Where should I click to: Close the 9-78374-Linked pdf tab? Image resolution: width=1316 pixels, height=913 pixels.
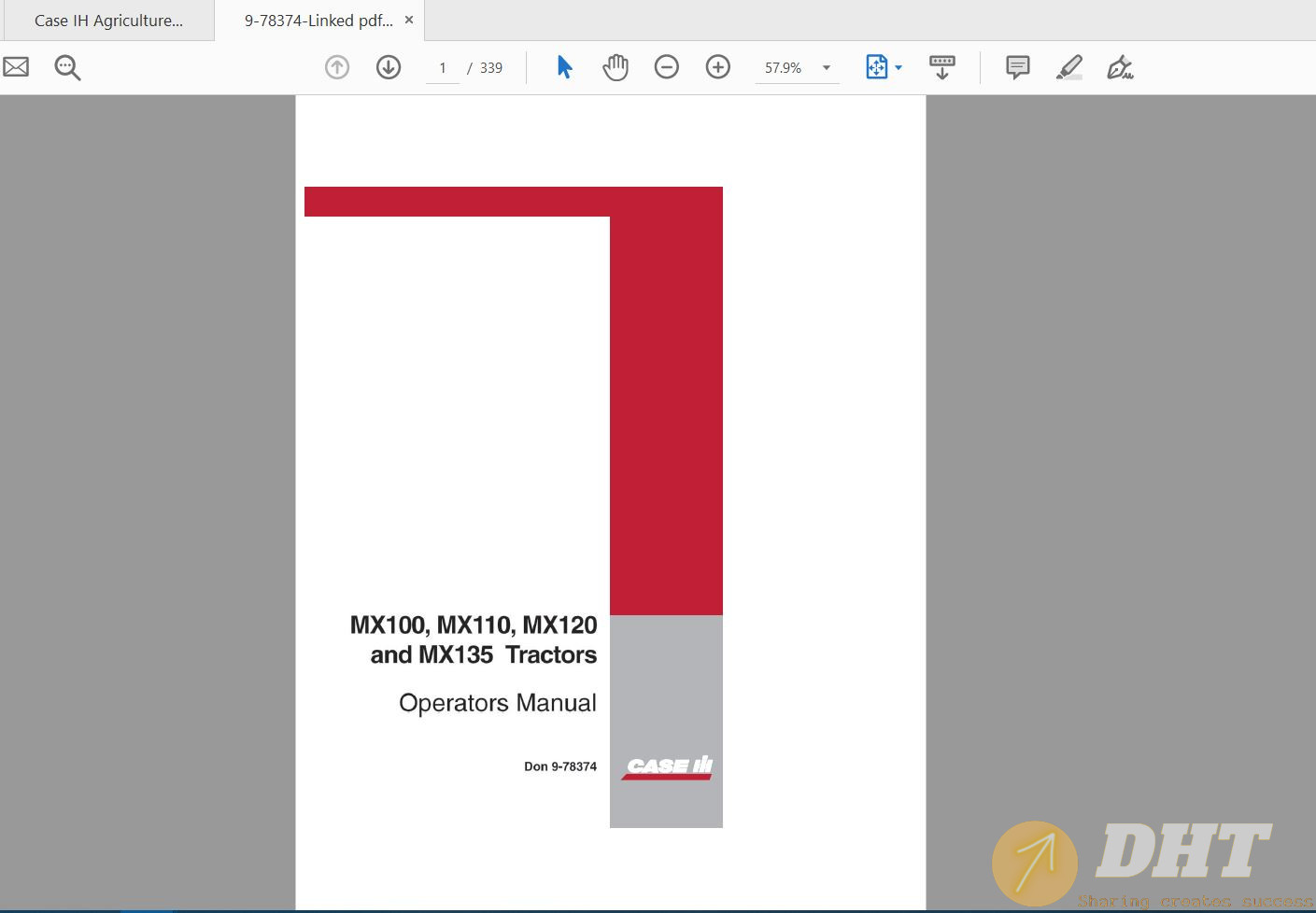click(408, 19)
